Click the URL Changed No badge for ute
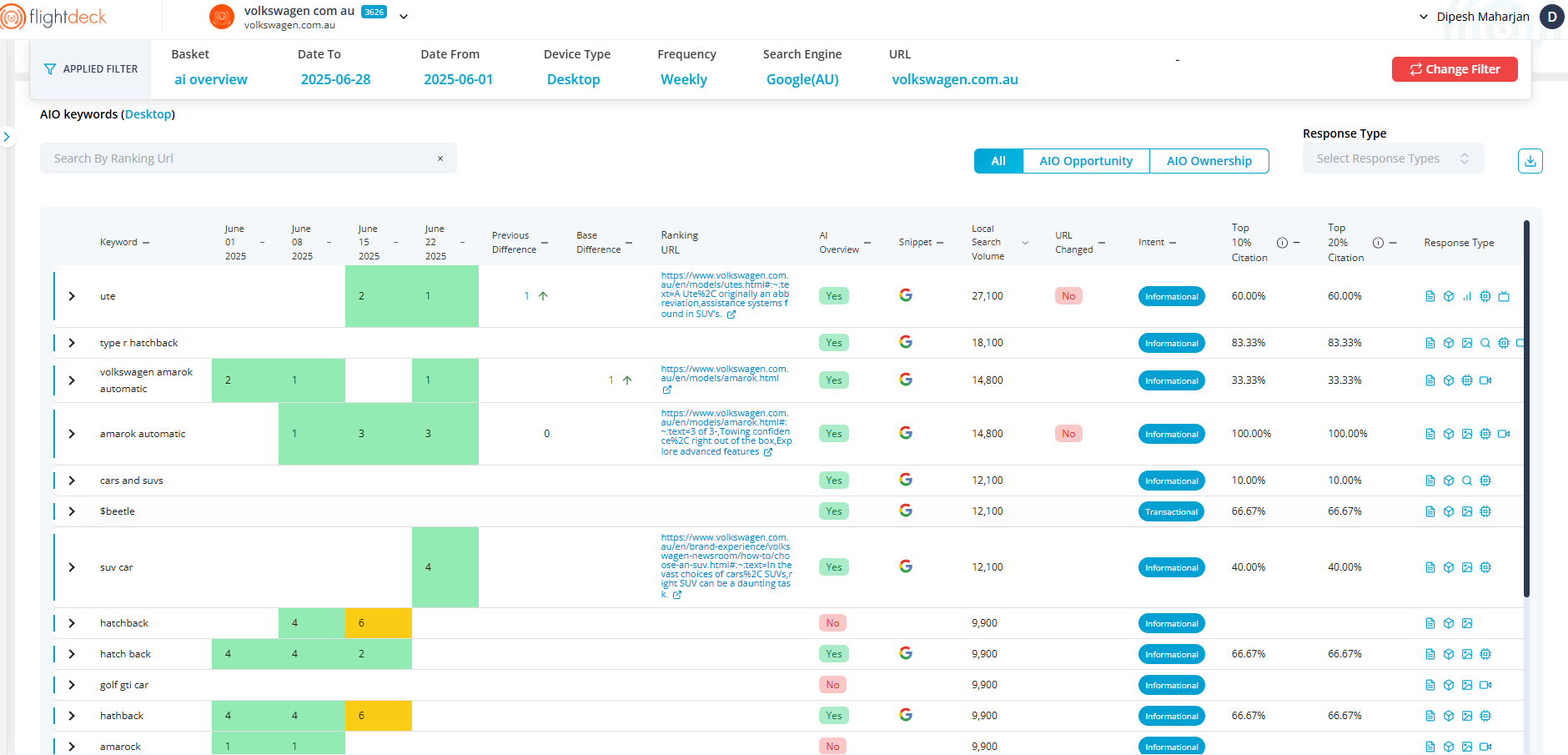The width and height of the screenshot is (1568, 755). pyautogui.click(x=1068, y=296)
